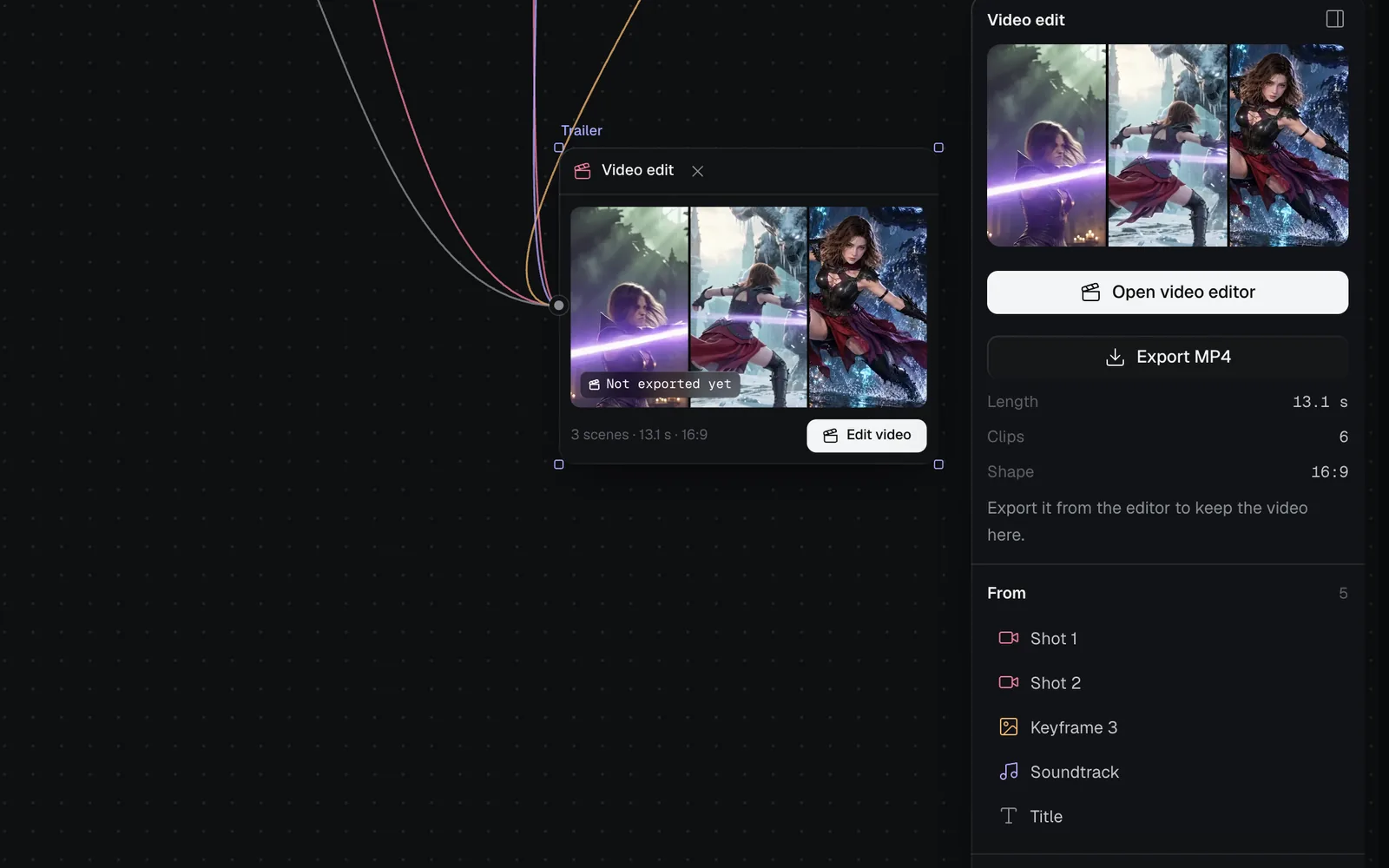Screen dimensions: 1389x868
Task: Select Shot 1 source row
Action: (x=1167, y=639)
